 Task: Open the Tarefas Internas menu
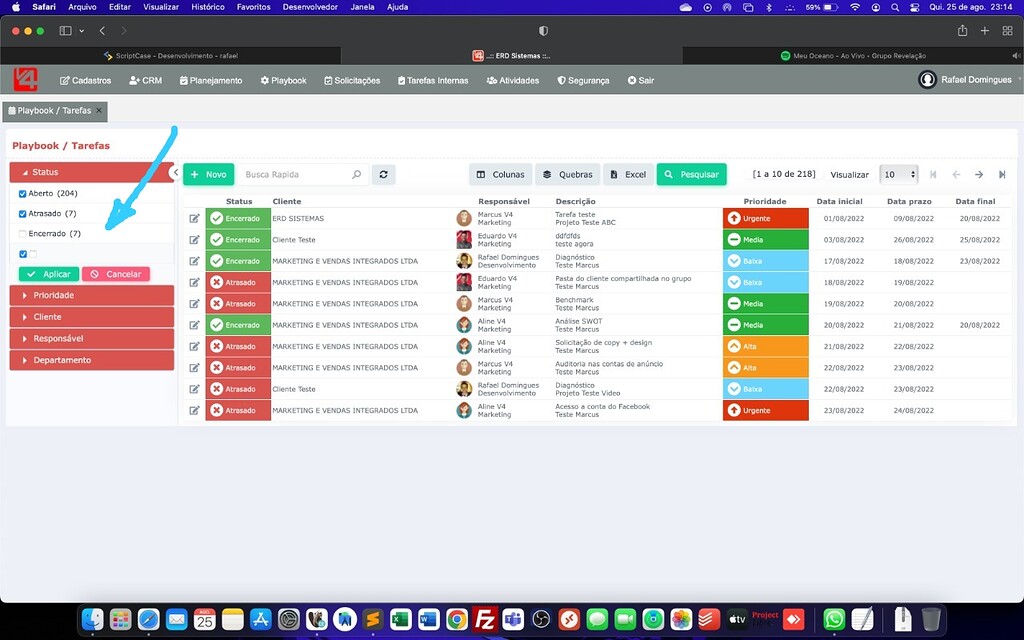pos(432,80)
